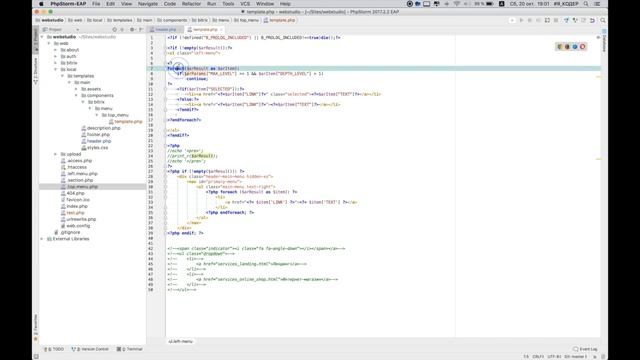Select urlrewrite.php in the project tree
The image size is (640, 360).
tap(78, 219)
